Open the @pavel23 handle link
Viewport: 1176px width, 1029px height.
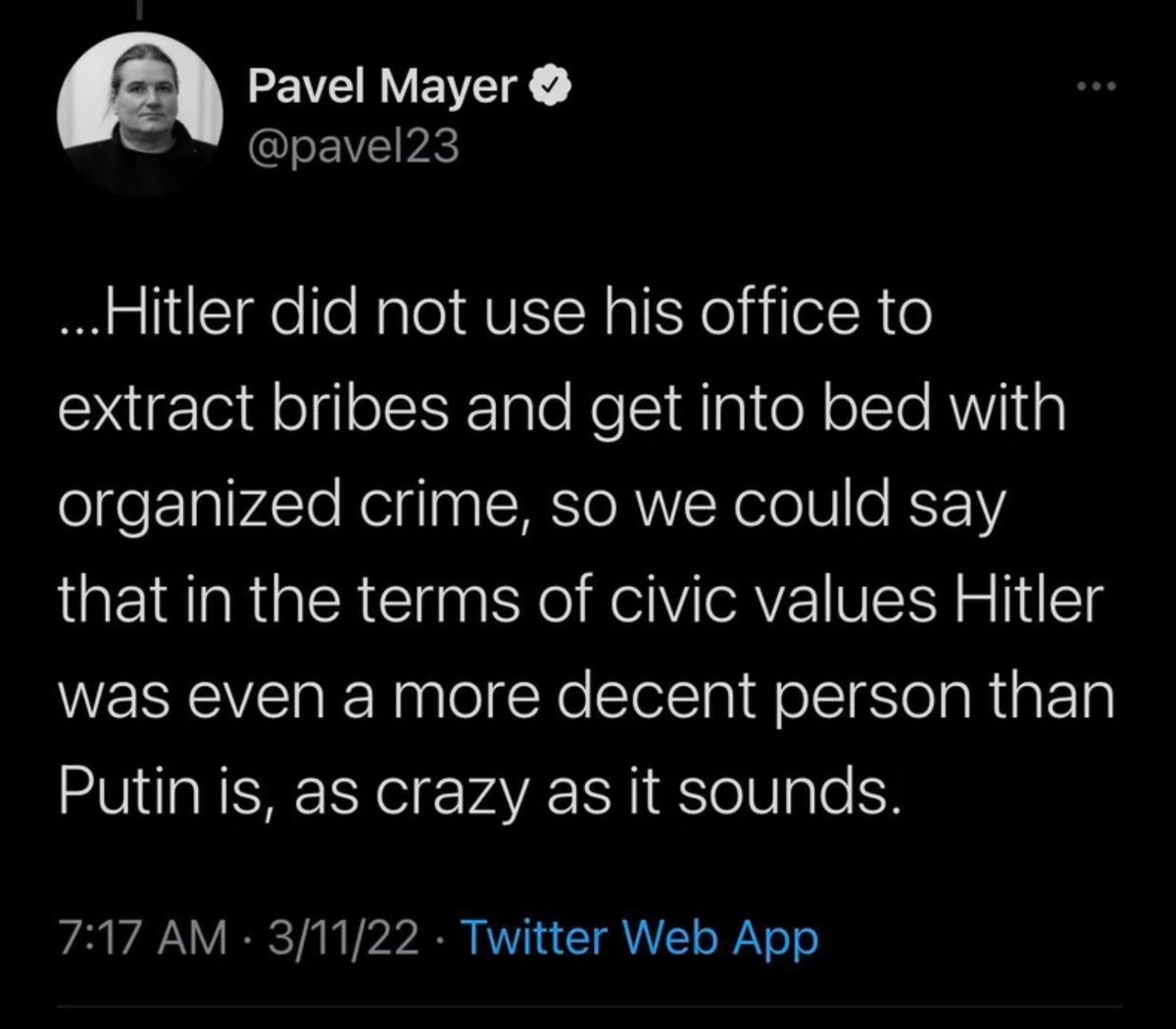[x=353, y=147]
